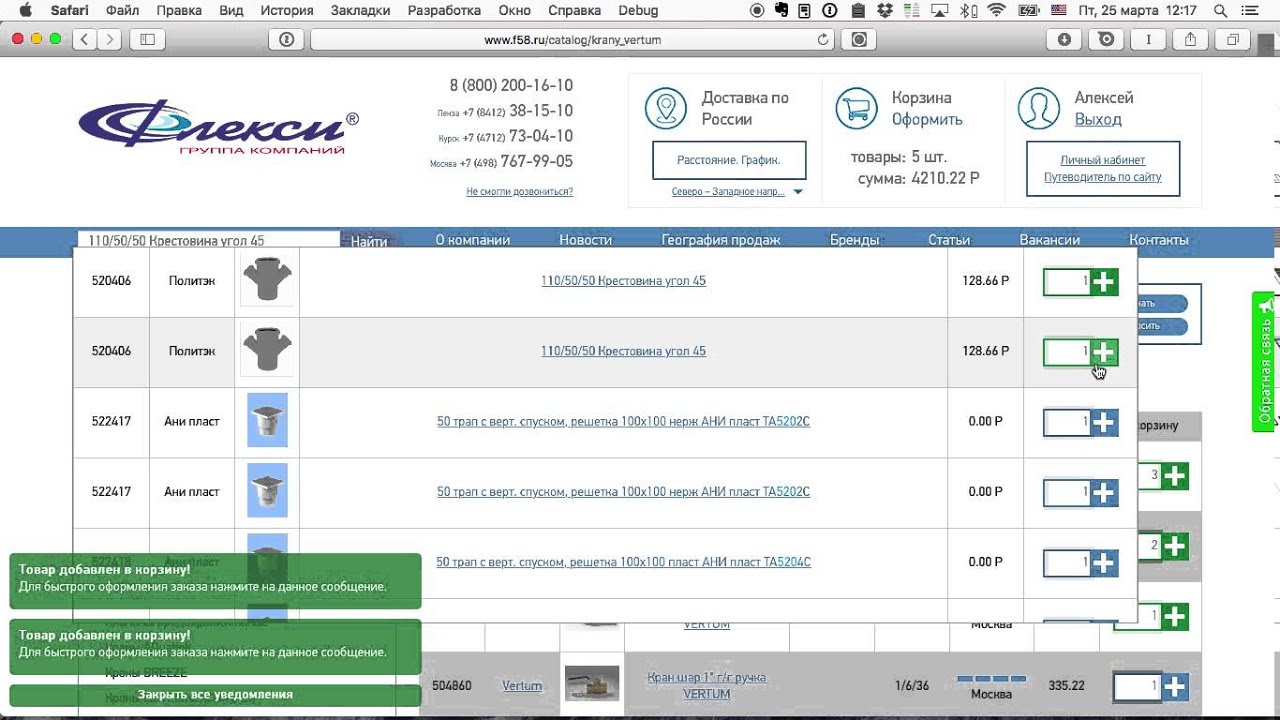Viewport: 1280px width, 720px height.
Task: Click the Найти search button
Action: [369, 241]
